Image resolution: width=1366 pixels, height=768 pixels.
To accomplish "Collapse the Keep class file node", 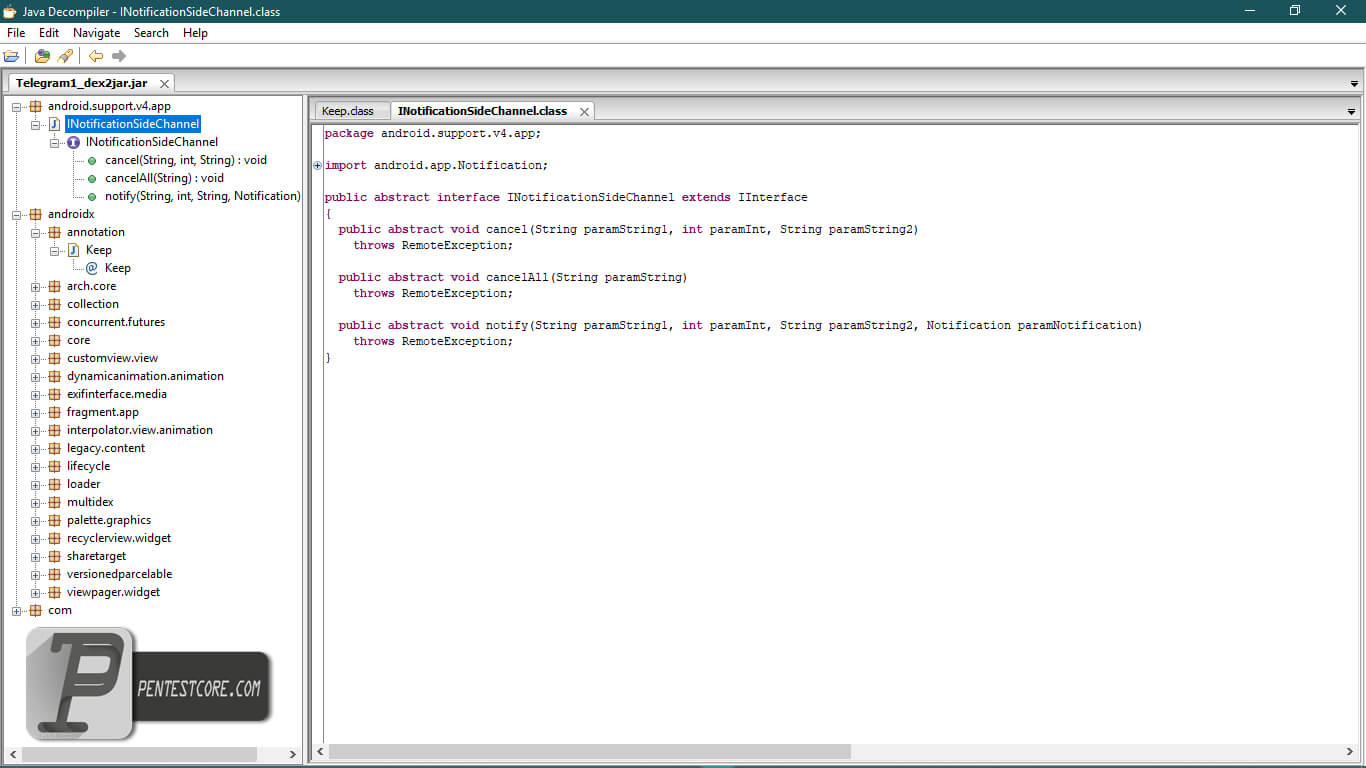I will pos(55,250).
